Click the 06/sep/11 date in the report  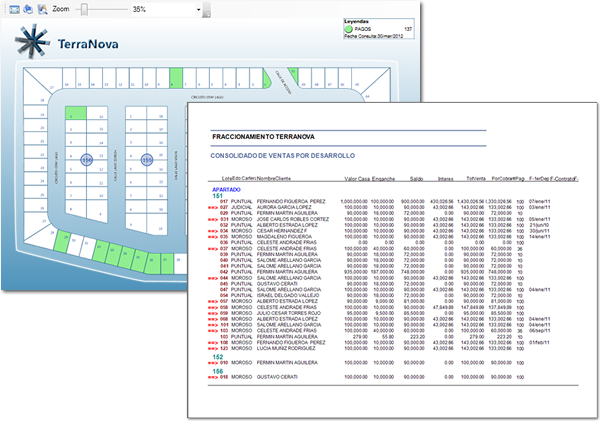pyautogui.click(x=540, y=331)
